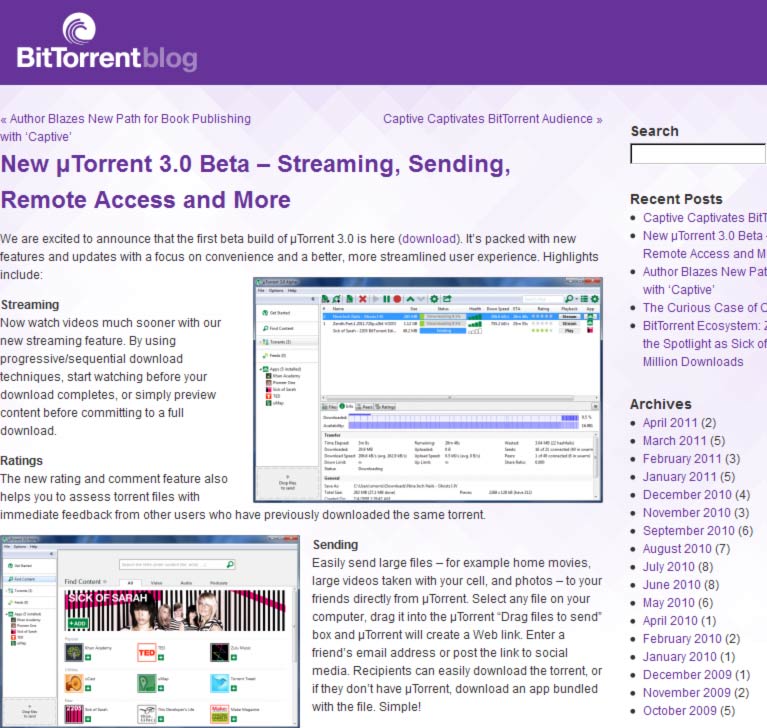The height and width of the screenshot is (728, 767).
Task: Click the Make Magazine app icon
Action: [x=219, y=714]
